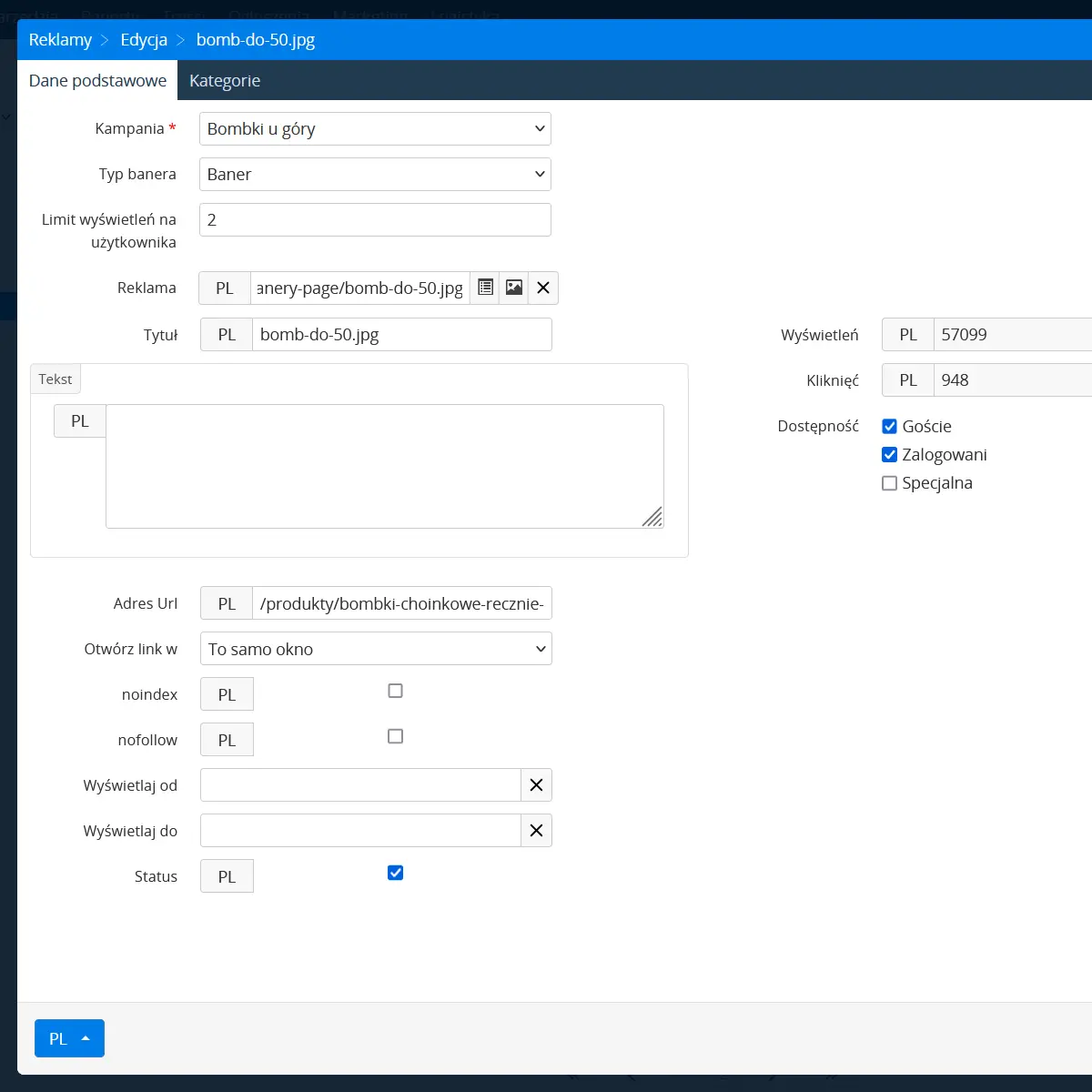Screen dimensions: 1092x1092
Task: Focus the Tytuł input field
Action: point(402,334)
